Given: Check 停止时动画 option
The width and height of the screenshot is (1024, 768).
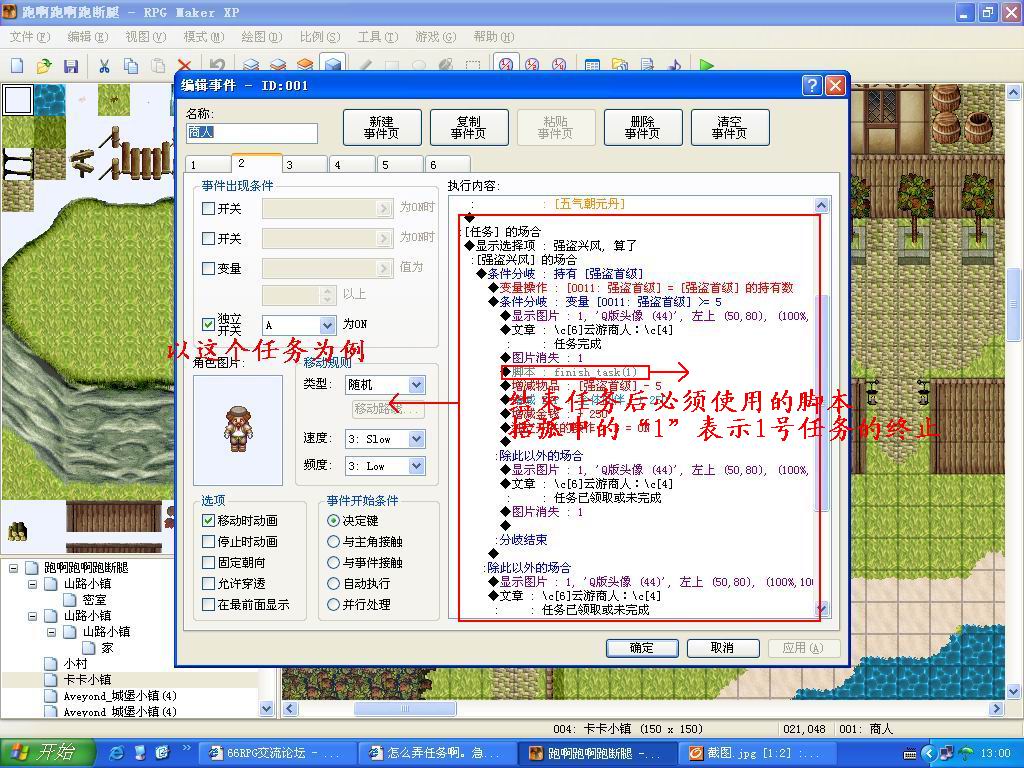Looking at the screenshot, I should 208,541.
